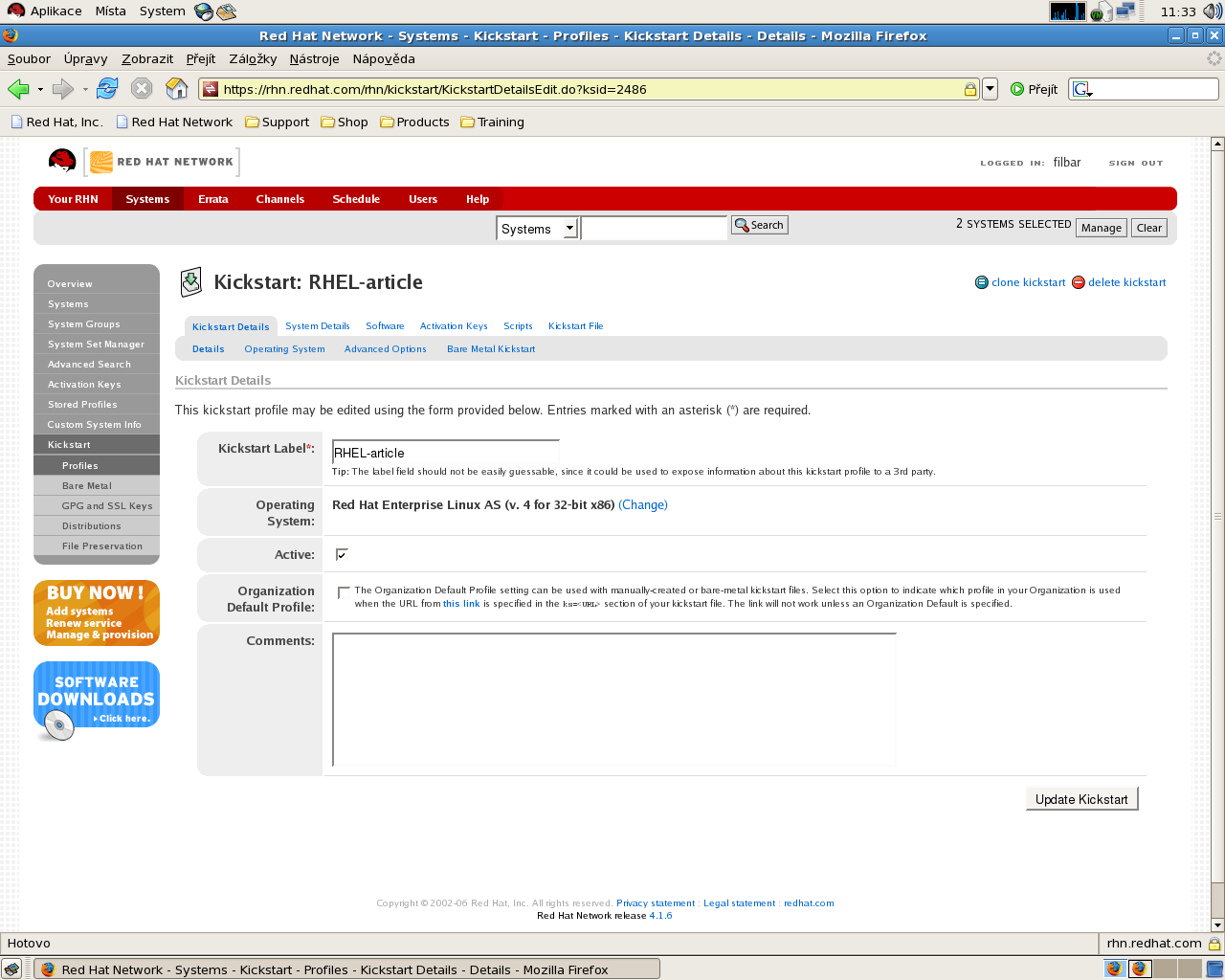Open the Nástroje menu
1225x980 pixels.
(x=314, y=58)
